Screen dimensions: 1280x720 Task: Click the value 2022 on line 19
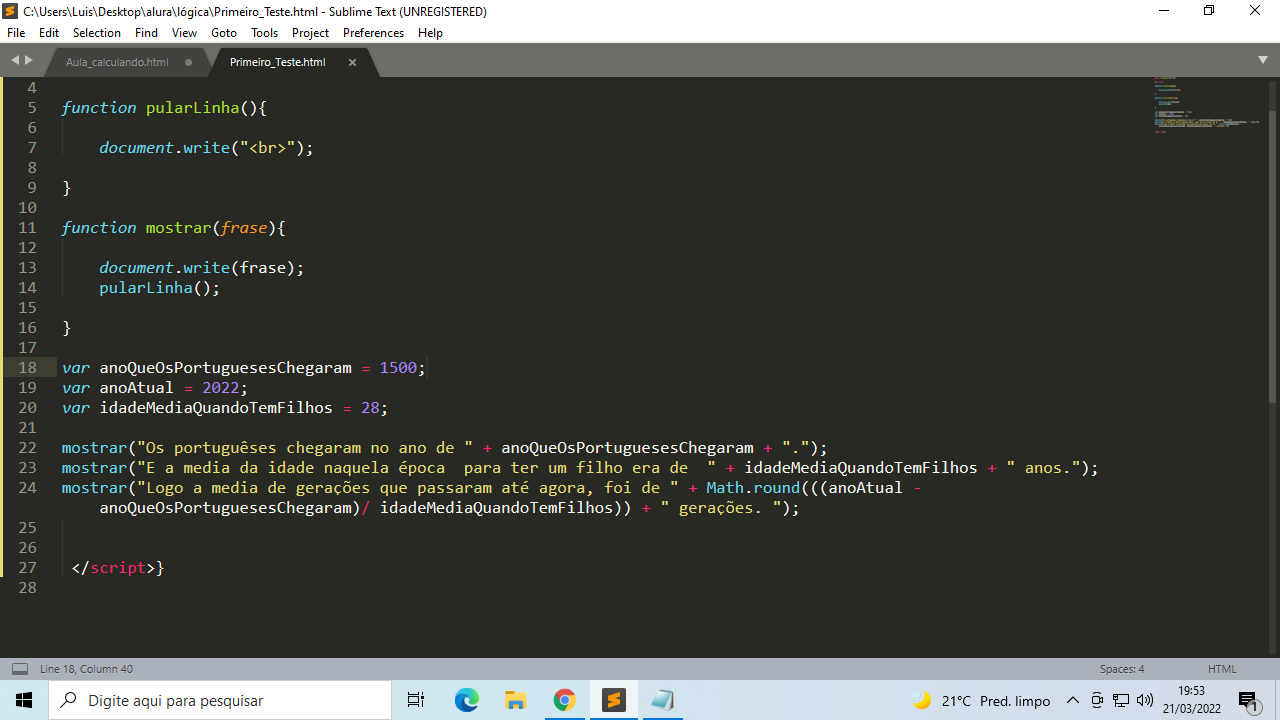tap(221, 387)
